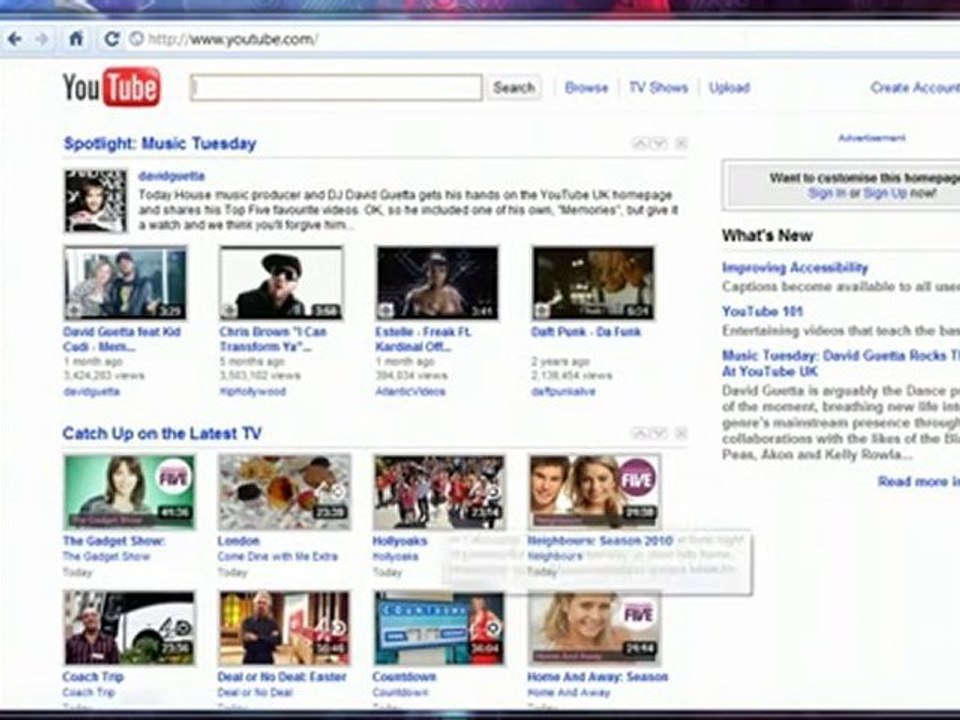Screen dimensions: 960x720
Task: Click the Read more link
Action: [918, 482]
